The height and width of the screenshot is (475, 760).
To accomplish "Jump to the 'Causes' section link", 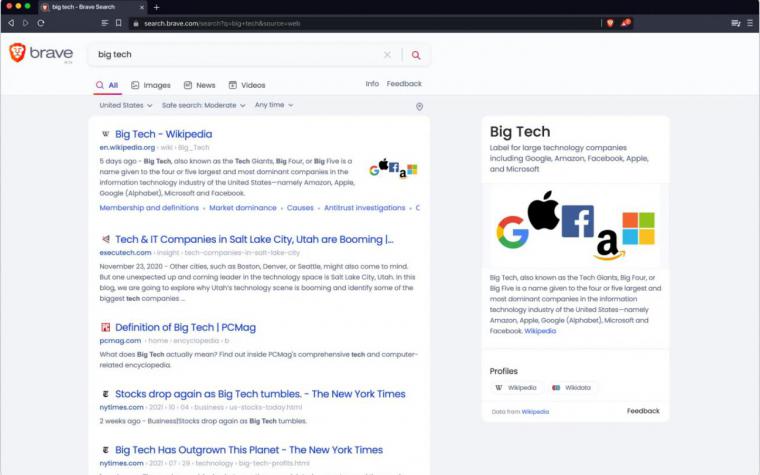I will (x=300, y=208).
